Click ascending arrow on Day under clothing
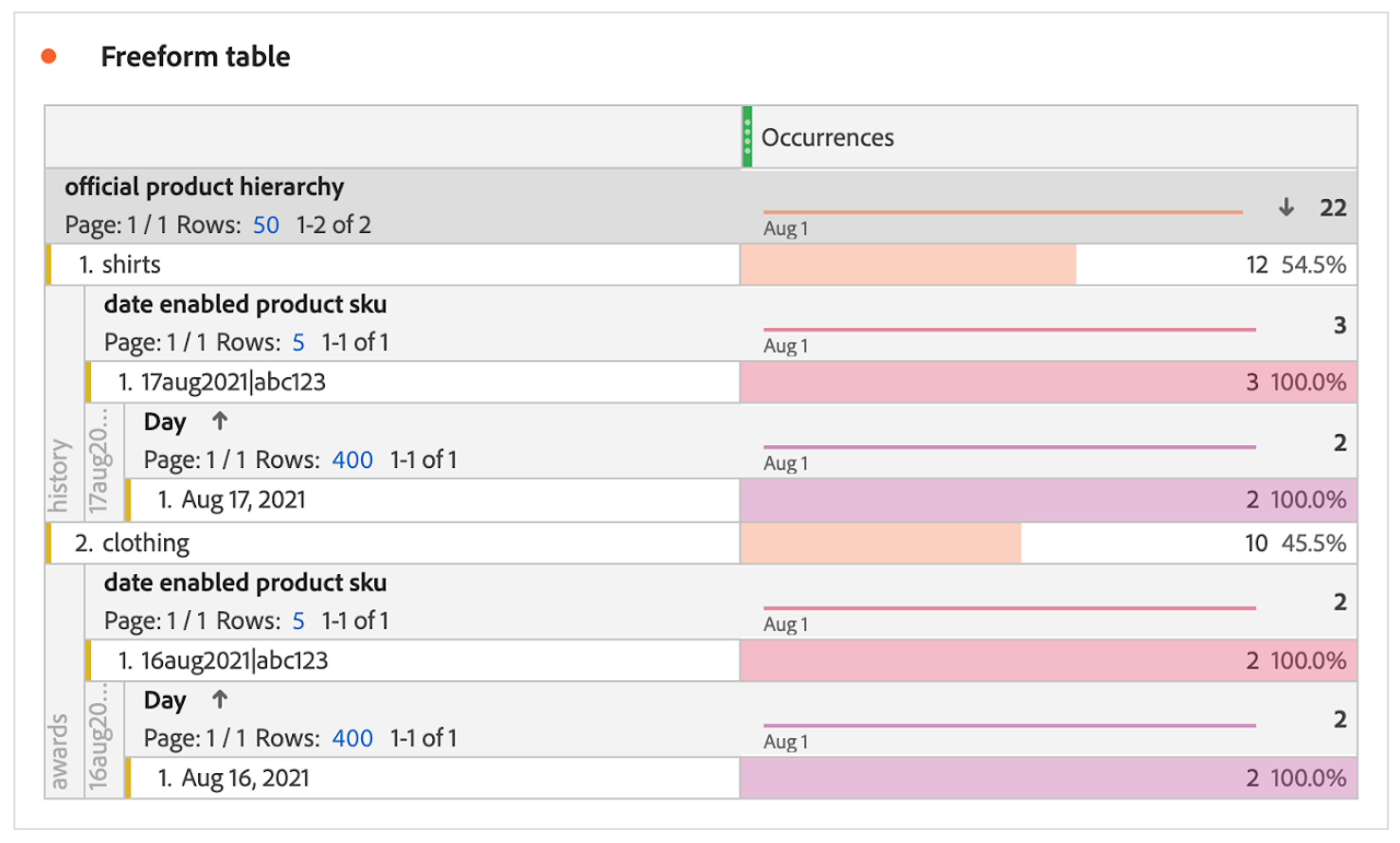 coord(220,700)
